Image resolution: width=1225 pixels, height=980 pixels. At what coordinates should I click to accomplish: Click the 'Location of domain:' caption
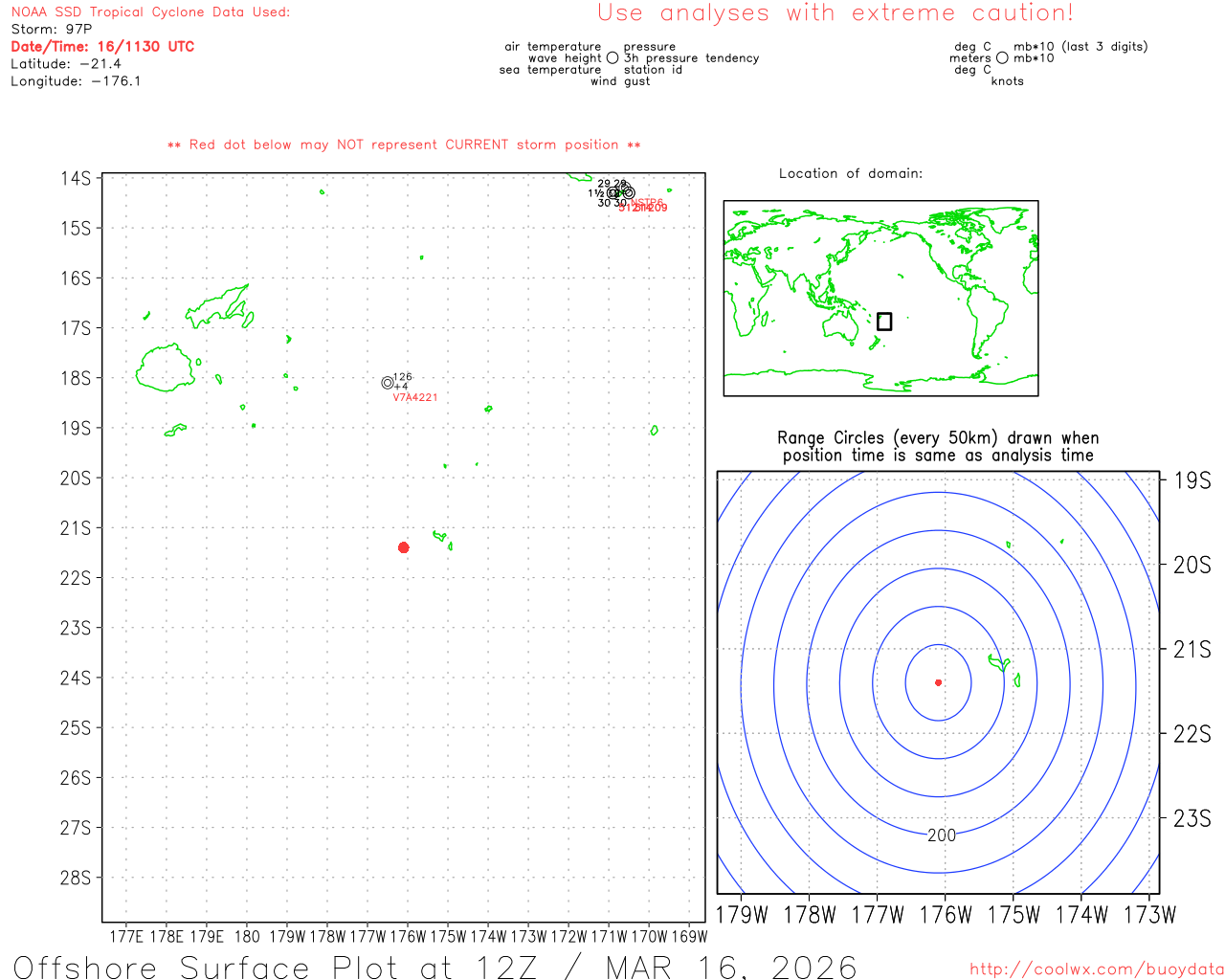(x=850, y=174)
